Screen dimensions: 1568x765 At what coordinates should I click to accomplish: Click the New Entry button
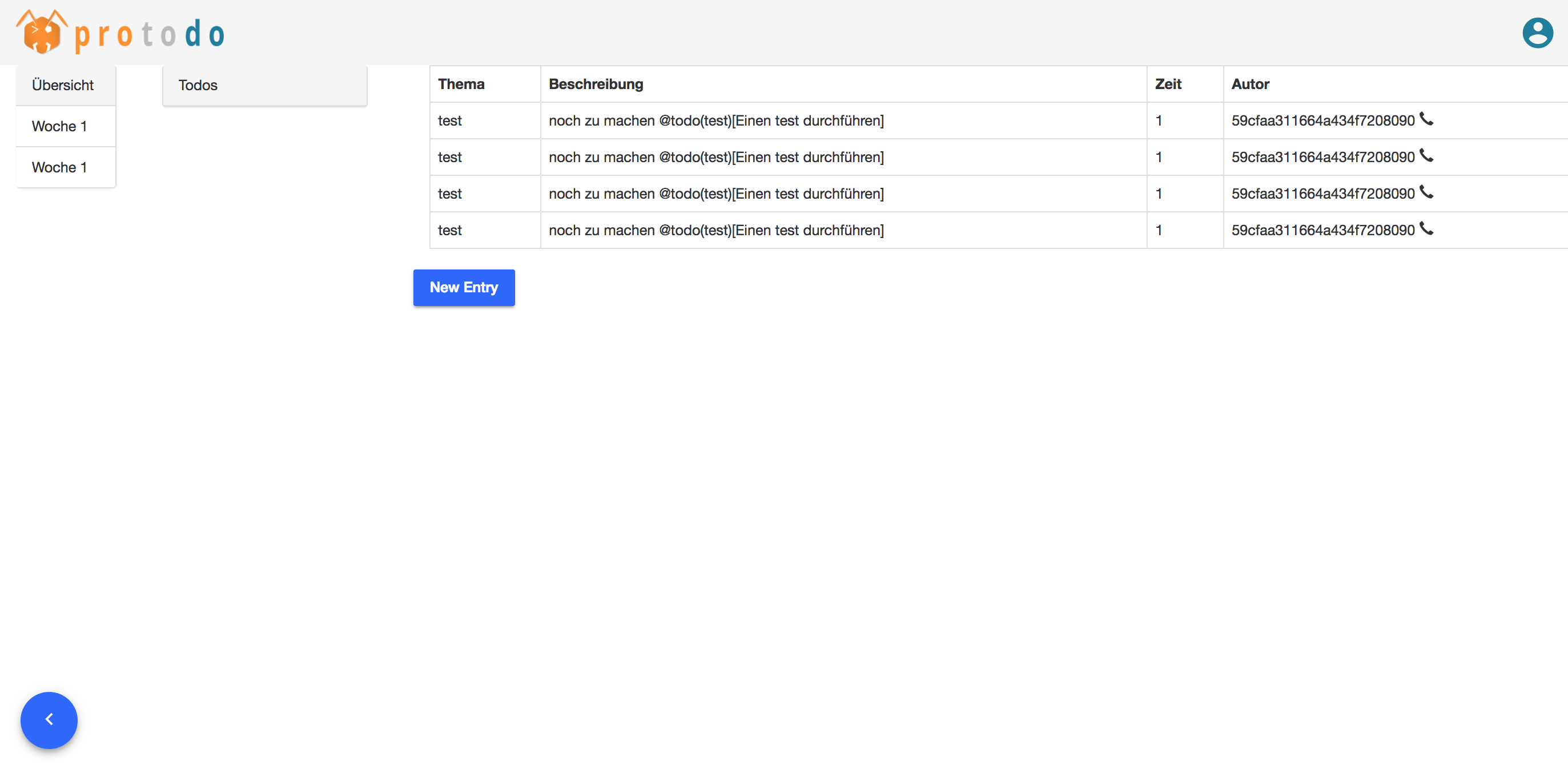(464, 287)
